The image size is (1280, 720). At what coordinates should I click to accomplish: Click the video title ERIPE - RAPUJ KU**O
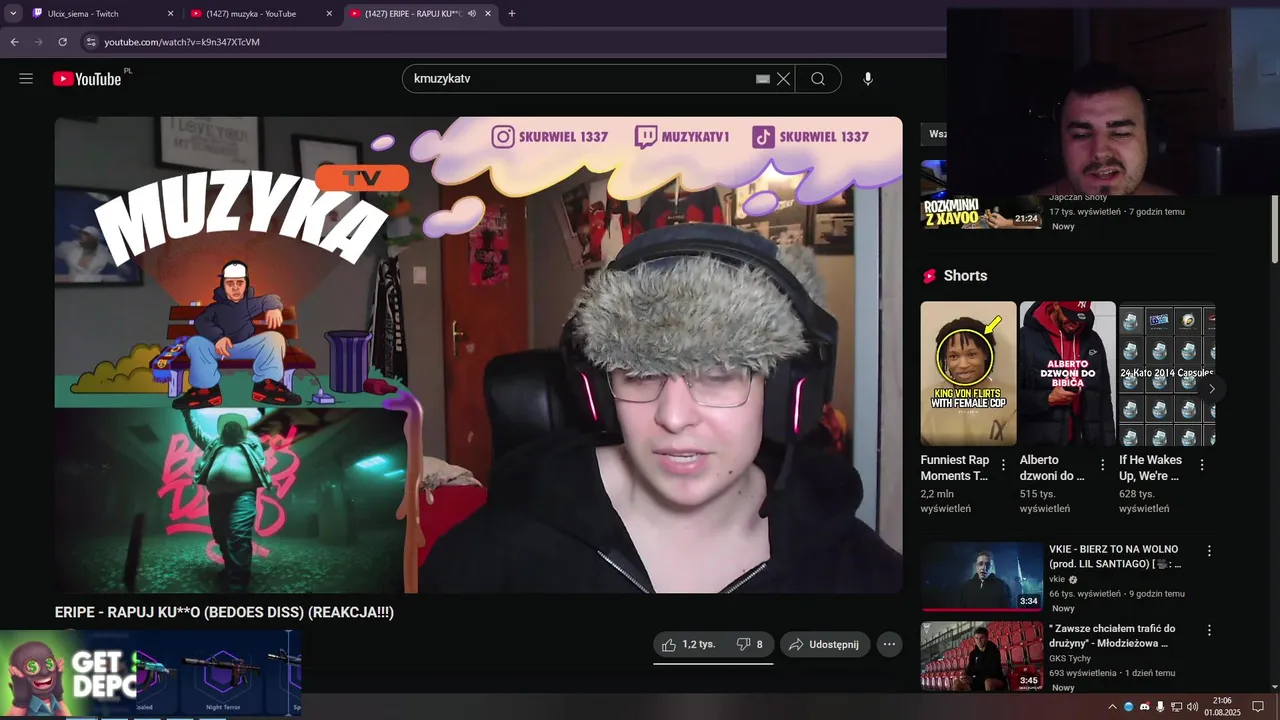224,612
